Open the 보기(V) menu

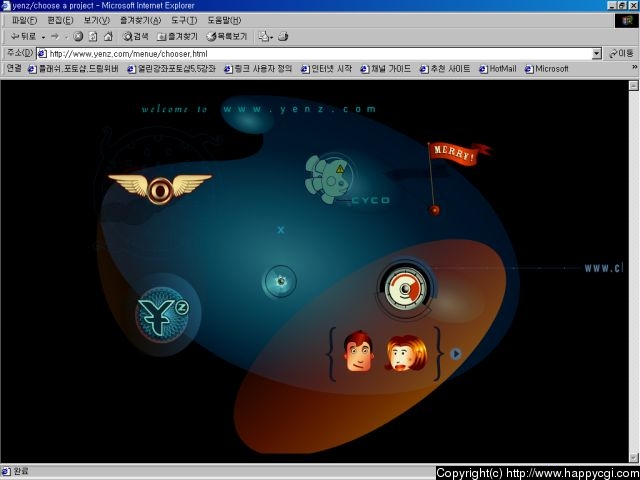[97, 20]
